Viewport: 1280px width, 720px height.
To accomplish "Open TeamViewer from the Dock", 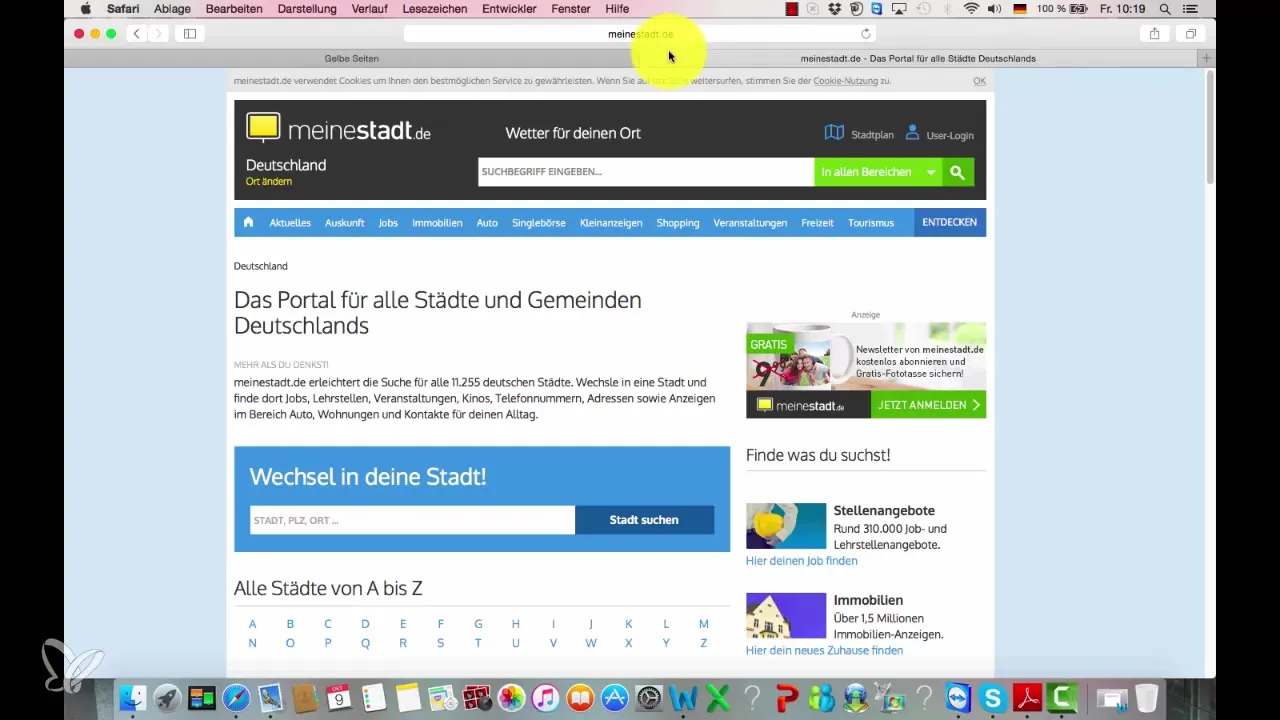I will 958,697.
